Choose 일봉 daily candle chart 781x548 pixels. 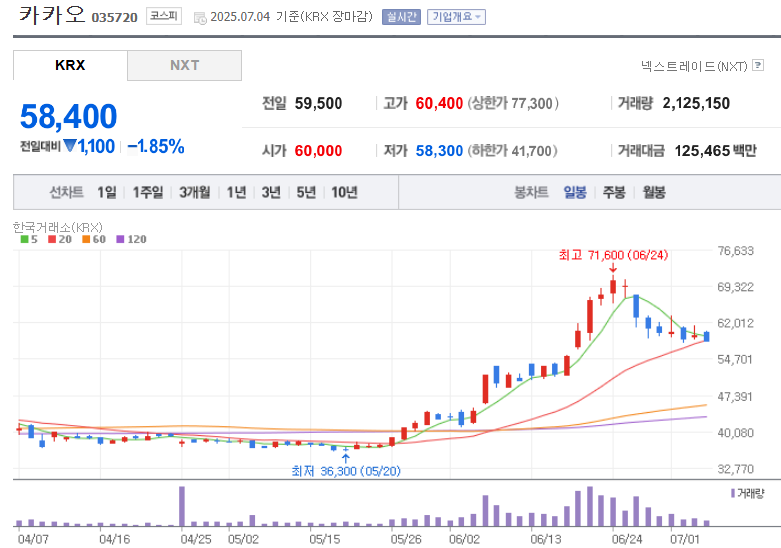(575, 192)
